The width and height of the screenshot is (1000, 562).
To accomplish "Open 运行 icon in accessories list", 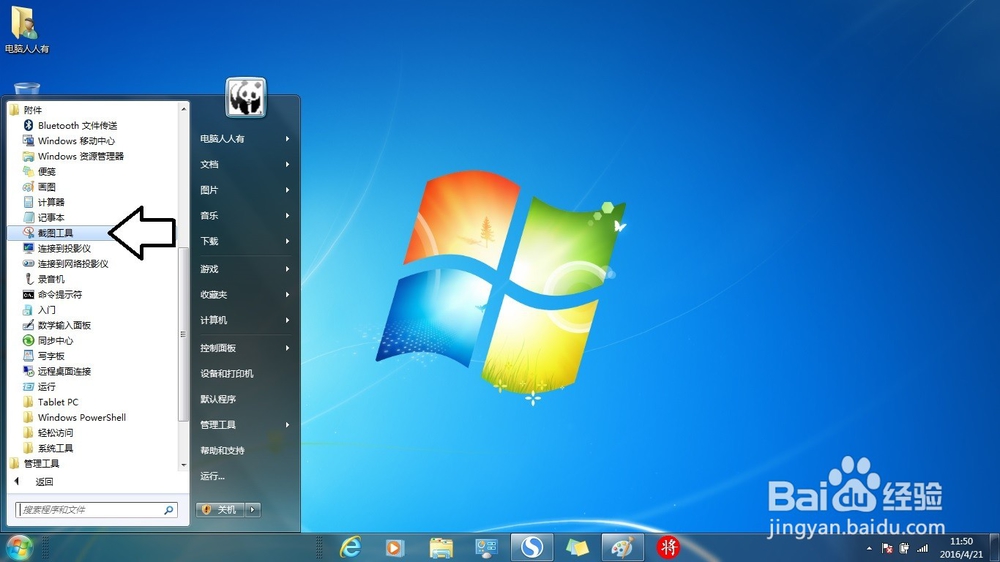I will tap(28, 387).
